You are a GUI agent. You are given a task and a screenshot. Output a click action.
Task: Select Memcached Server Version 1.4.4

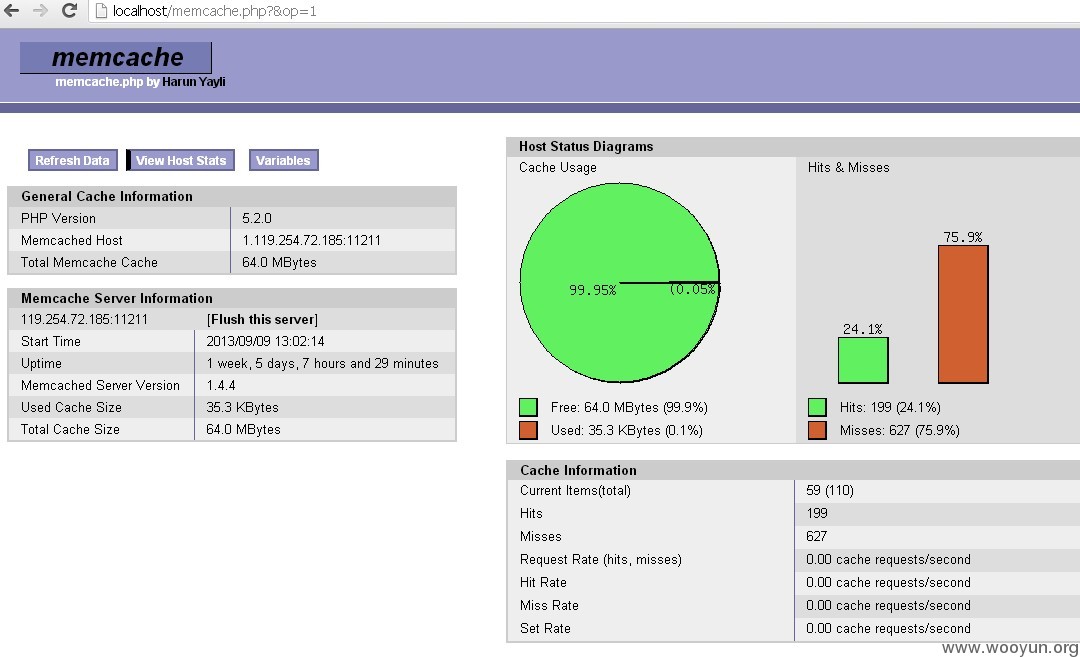coord(220,386)
